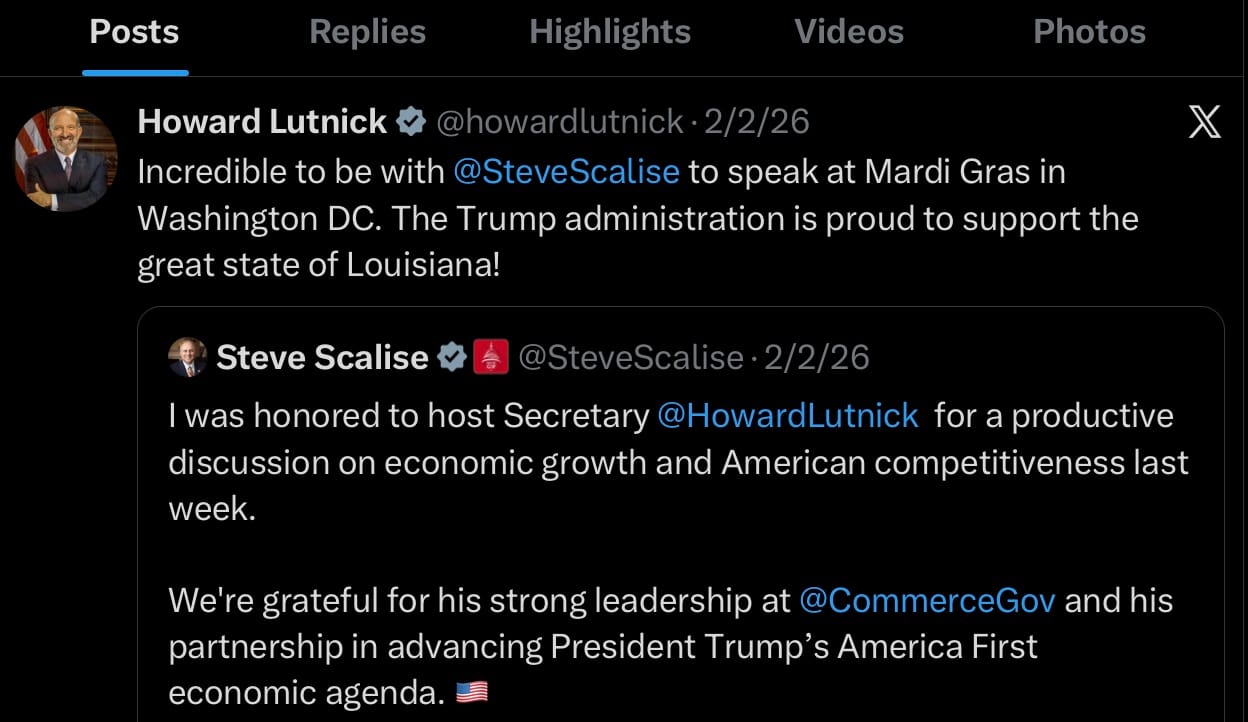Go to the Videos tab

coord(849,32)
